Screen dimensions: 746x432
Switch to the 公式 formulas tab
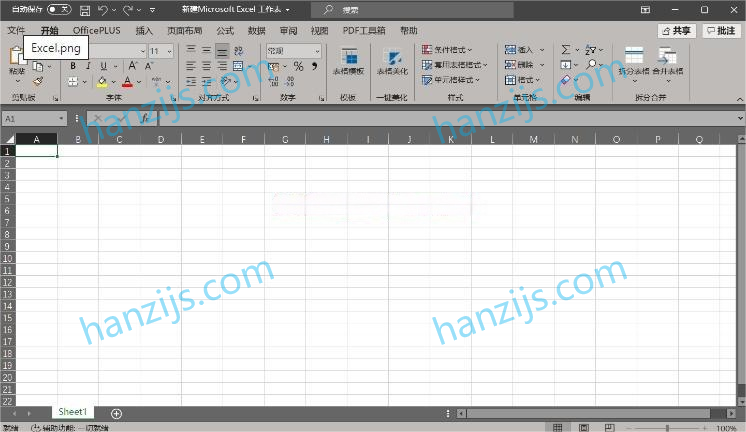pos(225,31)
